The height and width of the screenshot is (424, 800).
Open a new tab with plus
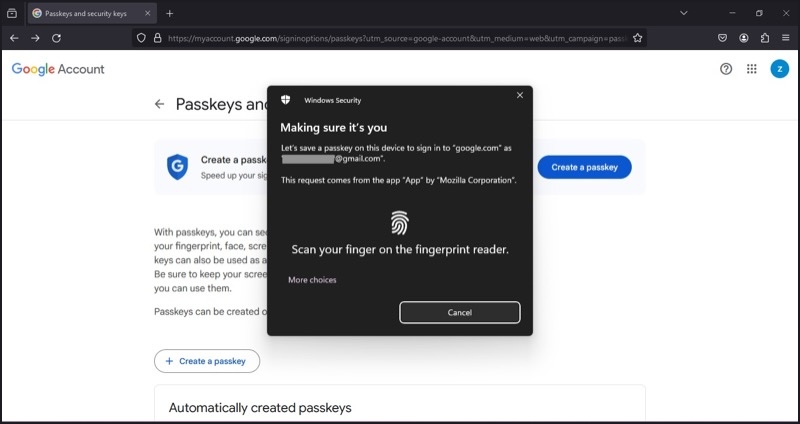pyautogui.click(x=170, y=14)
